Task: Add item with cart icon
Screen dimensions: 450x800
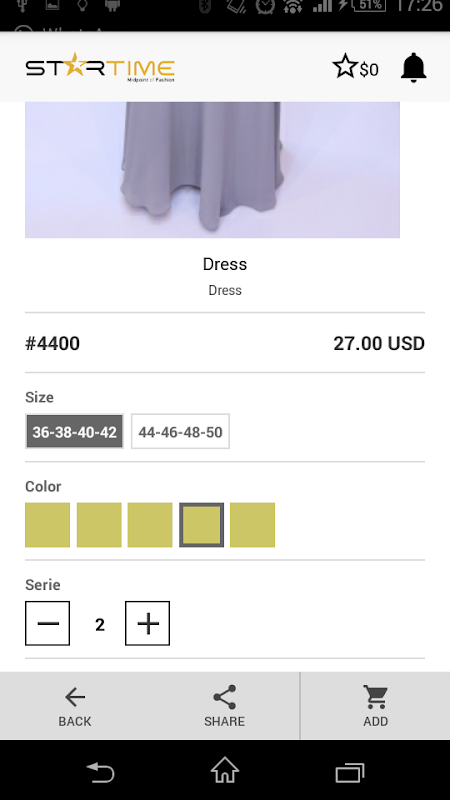Action: pyautogui.click(x=376, y=697)
